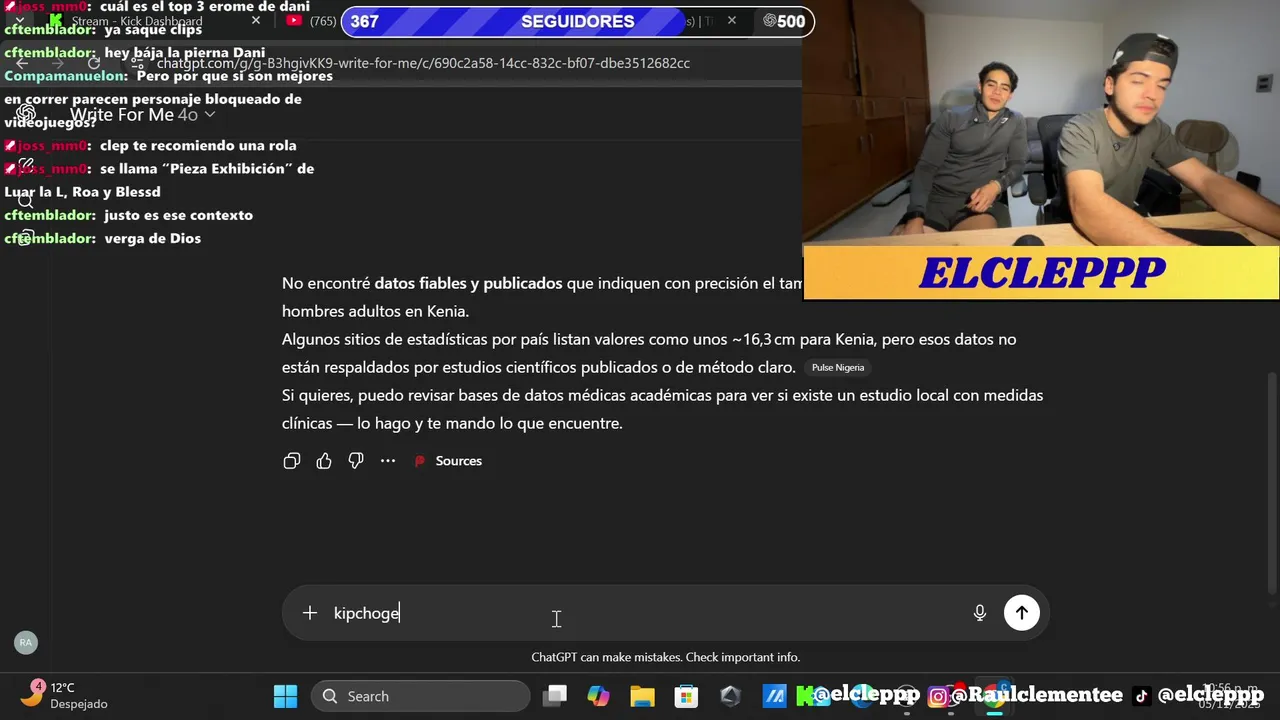The height and width of the screenshot is (720, 1280).
Task: Start voice dictation with microphone icon
Action: point(980,613)
